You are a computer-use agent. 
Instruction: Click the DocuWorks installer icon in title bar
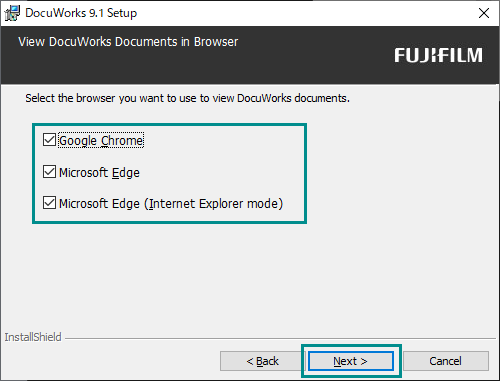point(12,13)
